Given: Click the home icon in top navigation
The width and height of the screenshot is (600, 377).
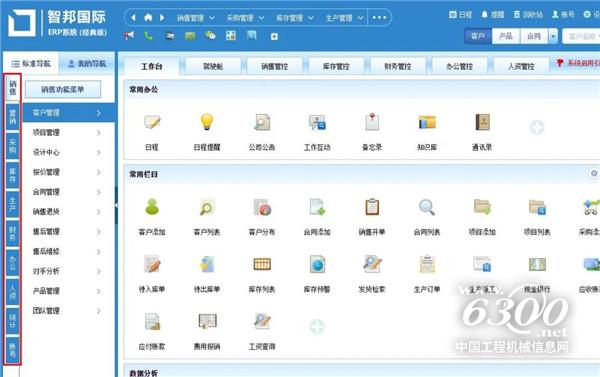Looking at the screenshot, I should pos(148,18).
